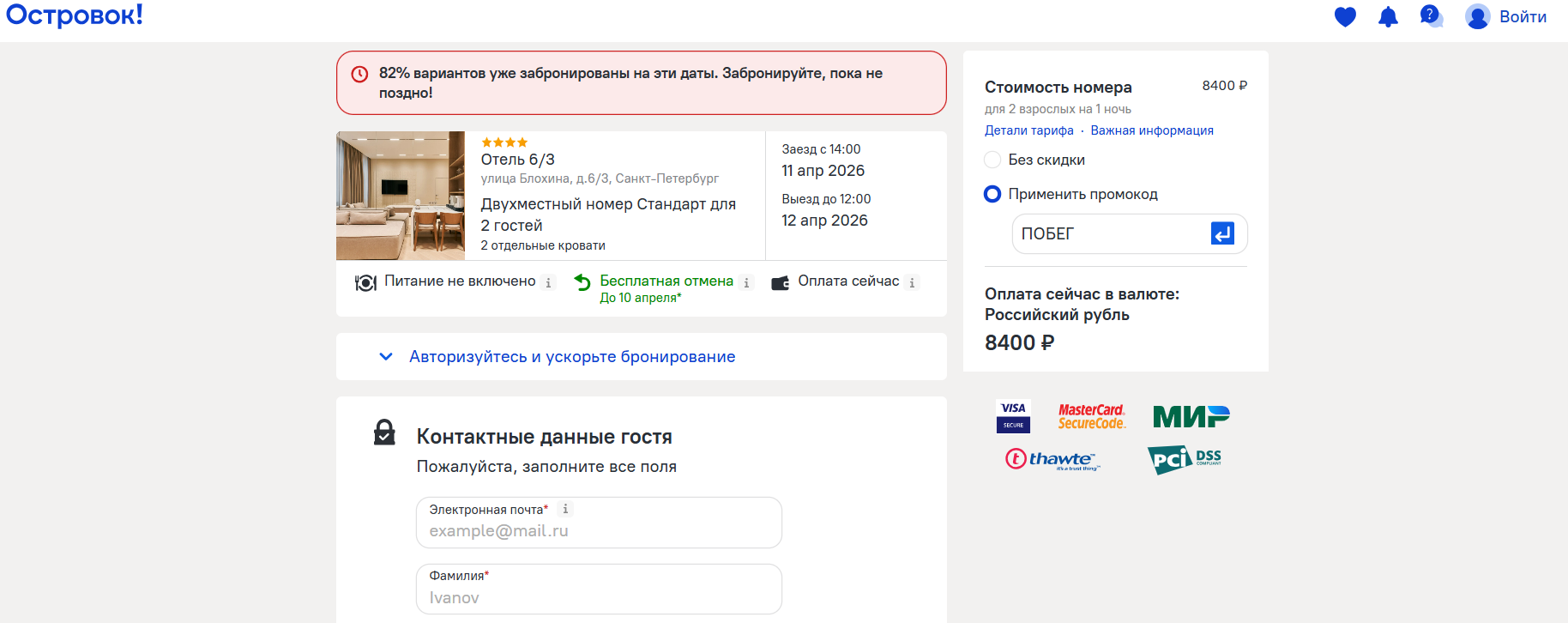The image size is (1568, 623).
Task: Click the Ostrovok logo
Action: 74,15
